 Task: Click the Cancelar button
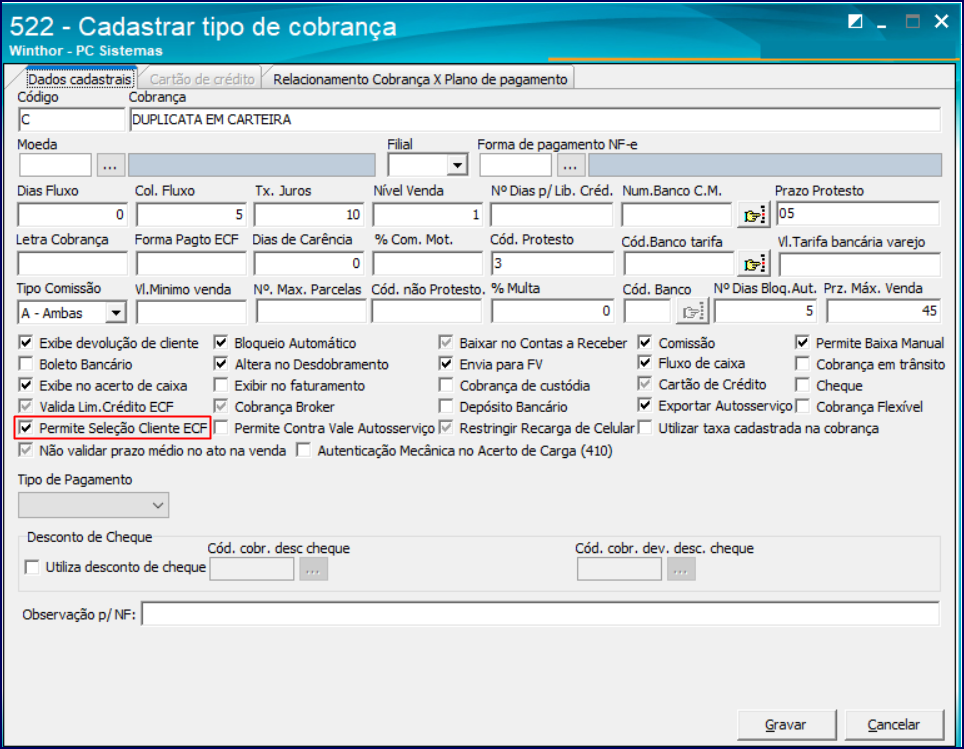coord(893,725)
